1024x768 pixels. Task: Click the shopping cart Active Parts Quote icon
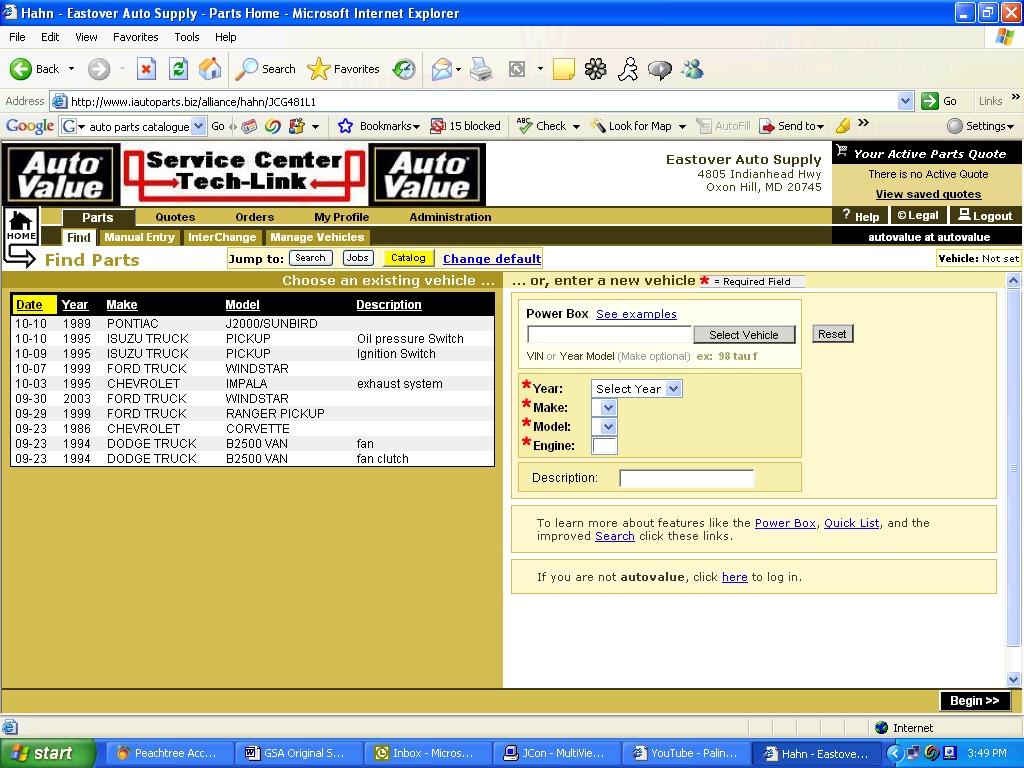(842, 152)
